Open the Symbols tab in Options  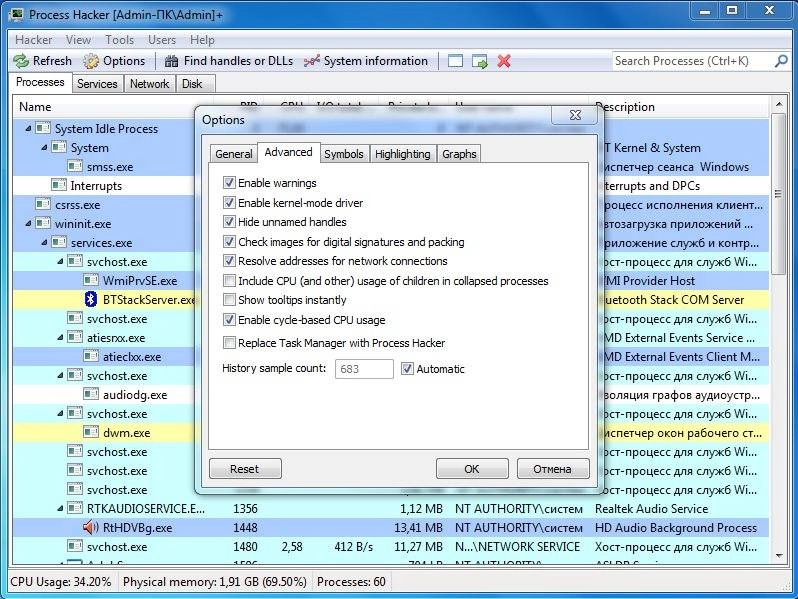point(344,154)
